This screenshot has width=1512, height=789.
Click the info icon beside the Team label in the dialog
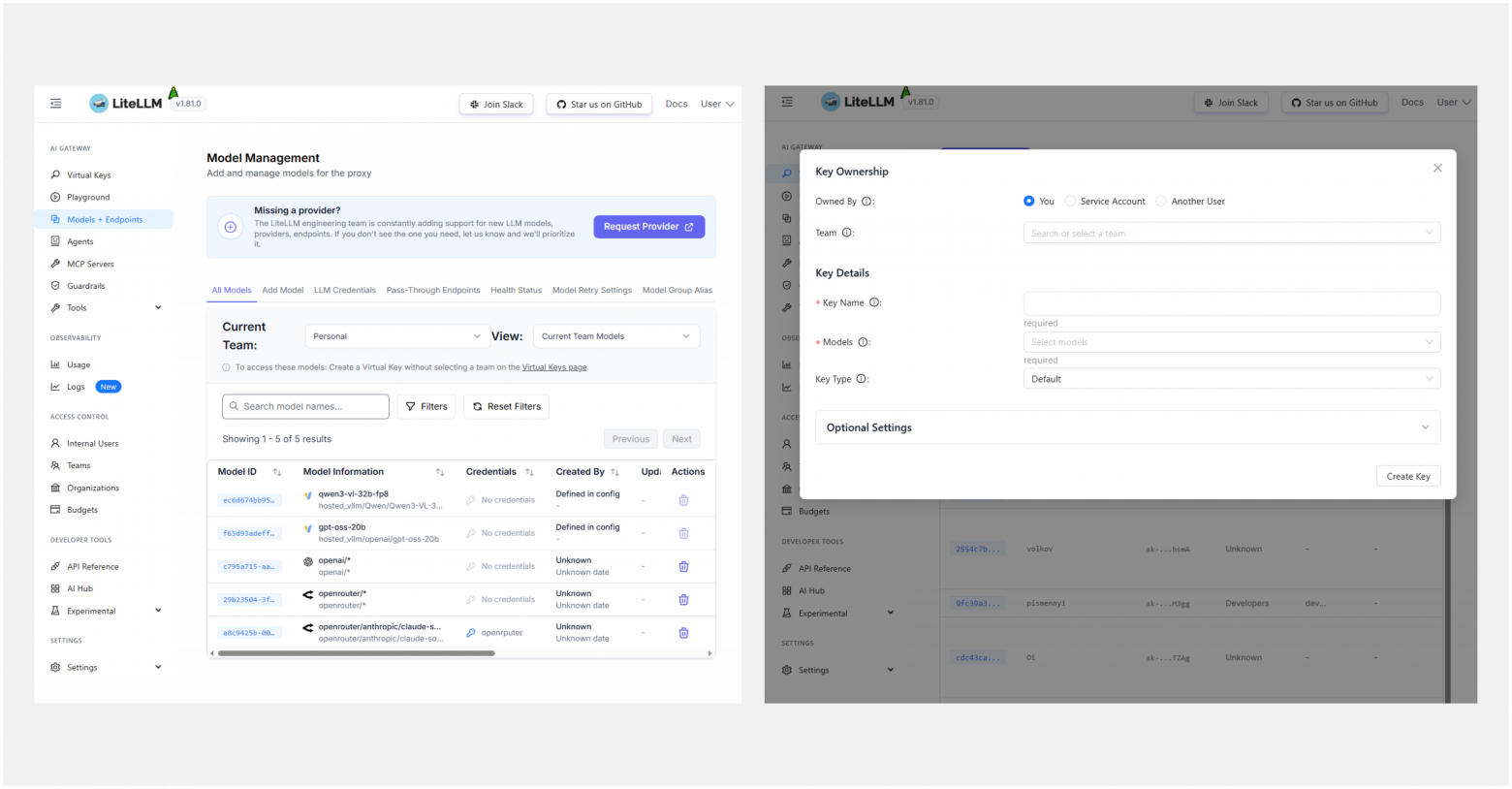click(x=847, y=233)
